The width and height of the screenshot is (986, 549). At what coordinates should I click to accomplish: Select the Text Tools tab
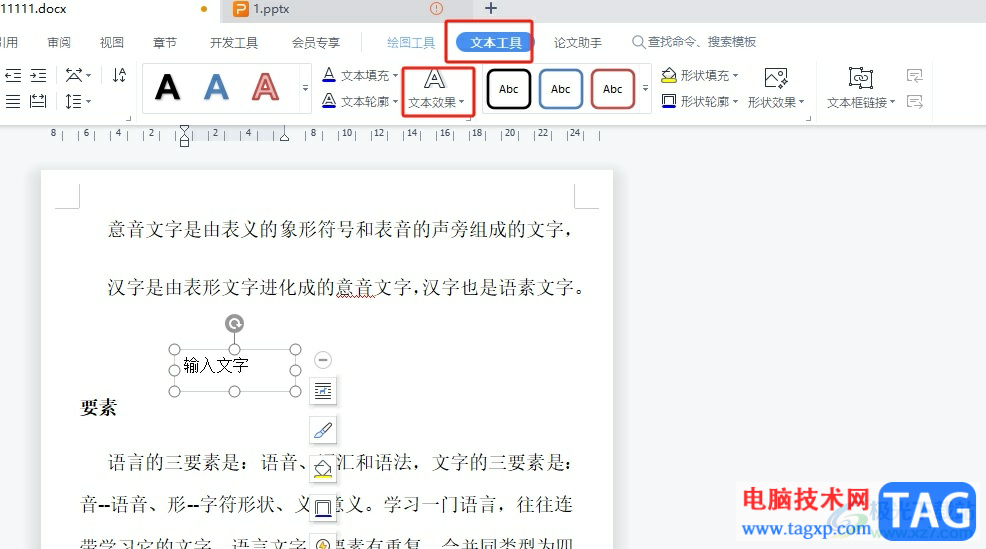click(x=495, y=42)
